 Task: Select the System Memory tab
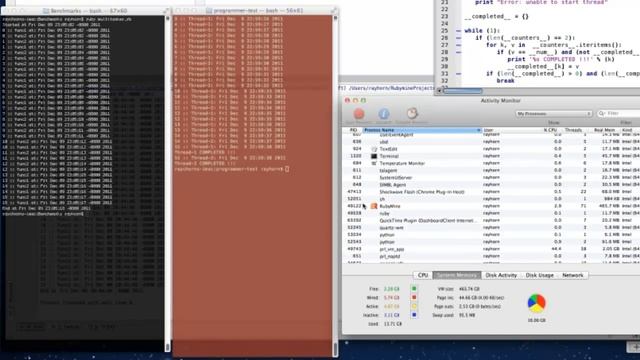[457, 275]
